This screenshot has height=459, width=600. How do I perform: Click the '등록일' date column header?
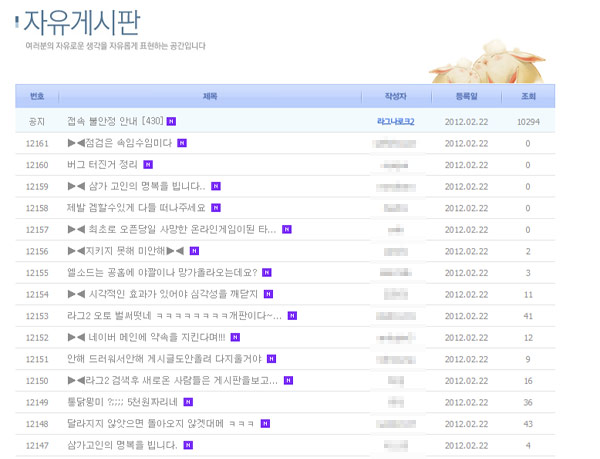click(466, 97)
